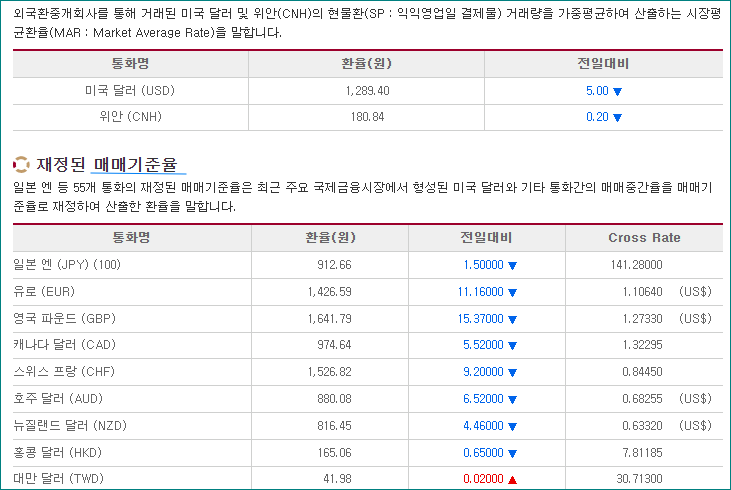
Task: Click the CNH rate 180.84
Action: click(367, 117)
